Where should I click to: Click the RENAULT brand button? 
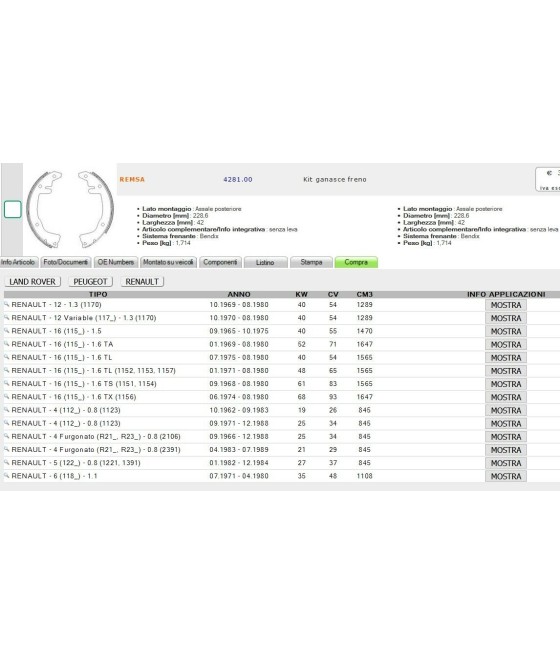click(142, 282)
